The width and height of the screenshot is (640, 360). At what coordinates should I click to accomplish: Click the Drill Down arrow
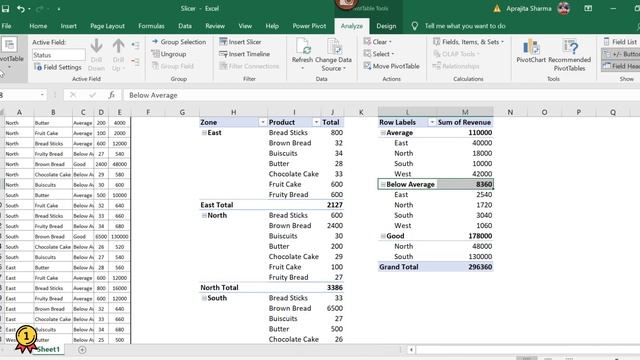[x=96, y=46]
